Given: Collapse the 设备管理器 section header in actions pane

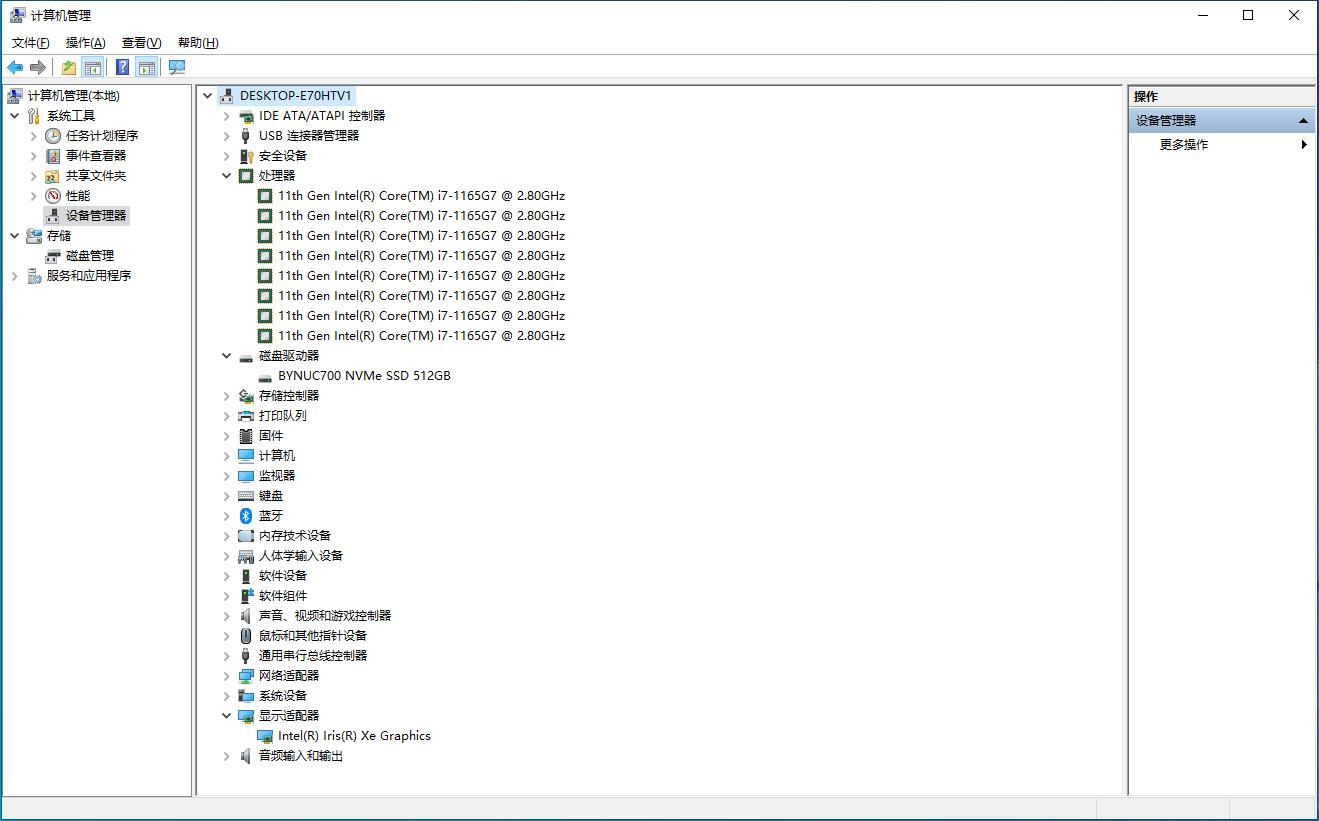Looking at the screenshot, I should click(x=1303, y=121).
